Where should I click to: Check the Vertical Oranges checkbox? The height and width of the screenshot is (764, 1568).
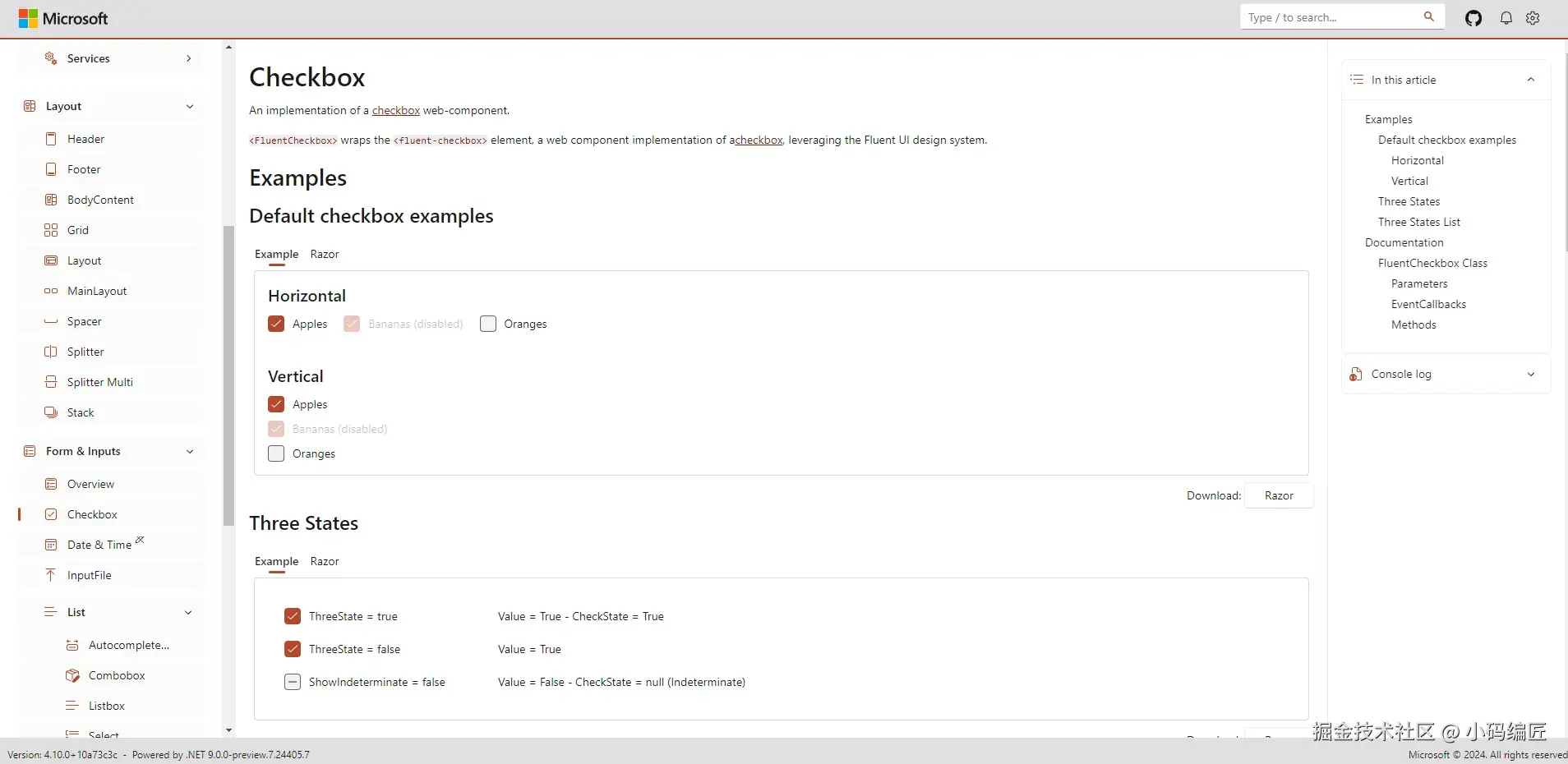(x=276, y=453)
